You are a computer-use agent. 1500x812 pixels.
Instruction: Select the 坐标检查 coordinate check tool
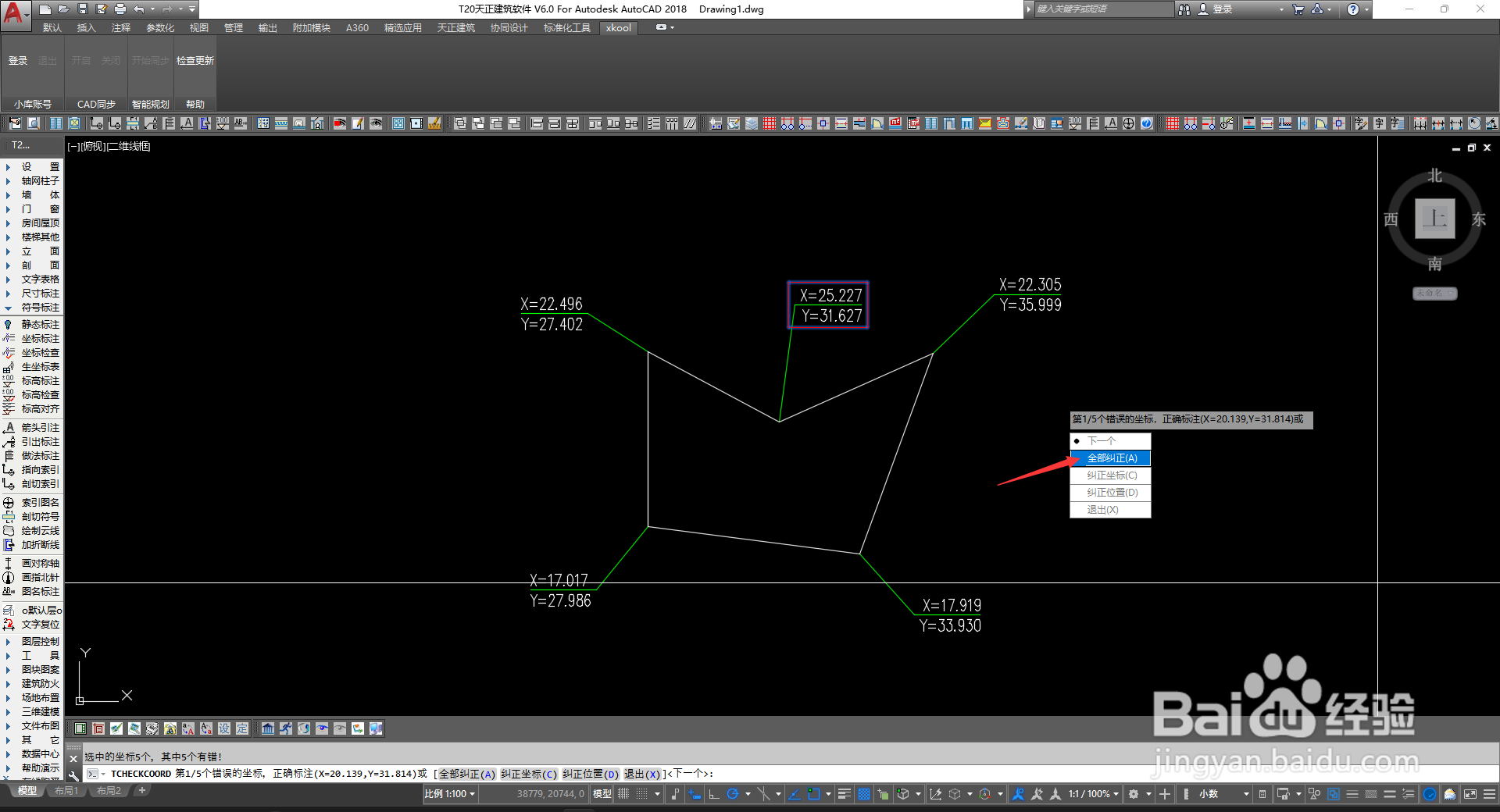click(x=32, y=353)
